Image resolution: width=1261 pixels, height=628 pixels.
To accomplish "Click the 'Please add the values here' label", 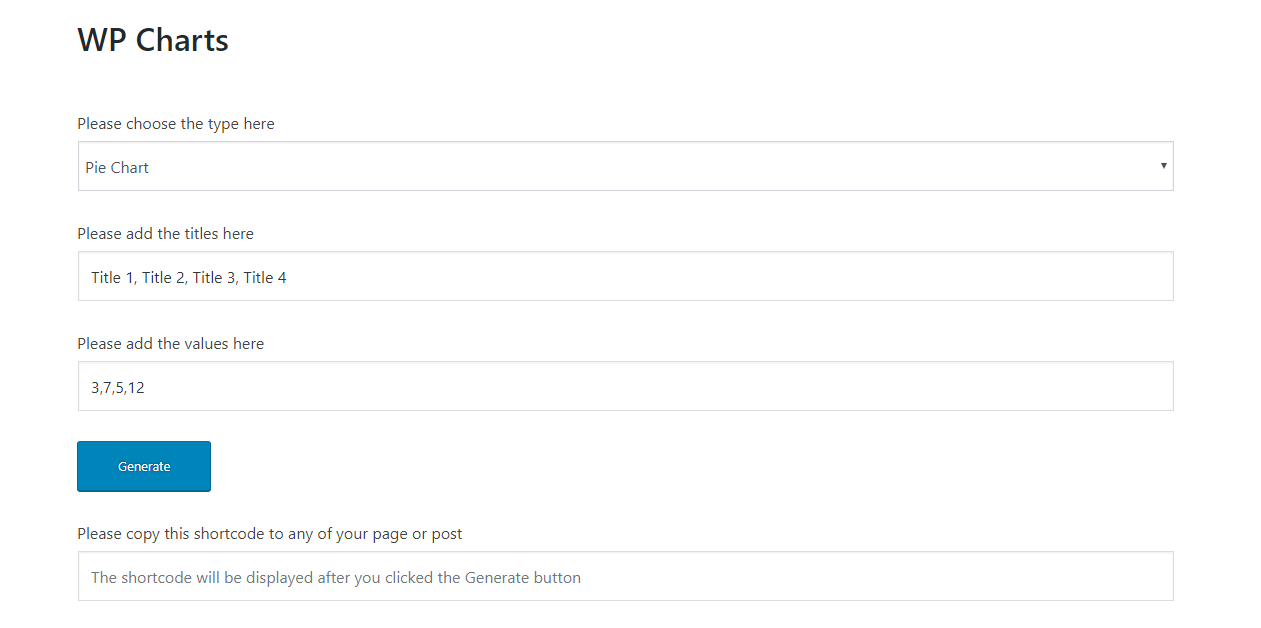I will pos(170,344).
